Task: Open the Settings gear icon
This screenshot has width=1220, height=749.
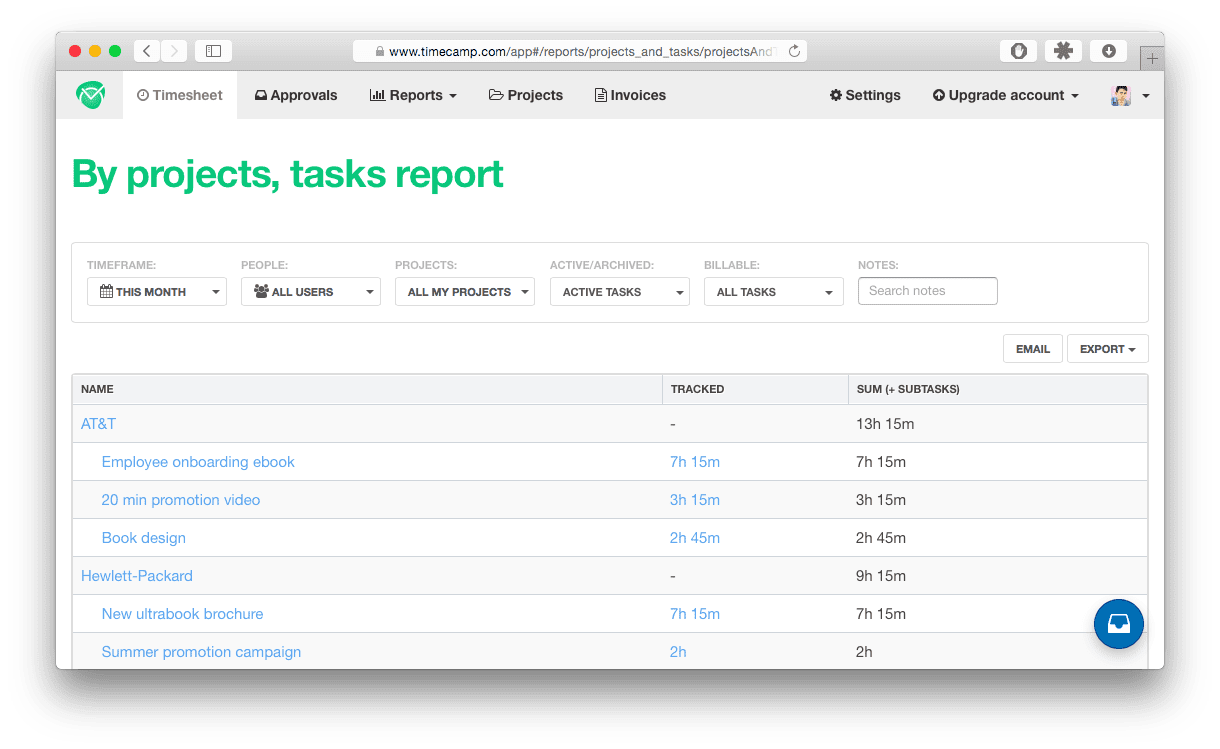Action: click(837, 94)
